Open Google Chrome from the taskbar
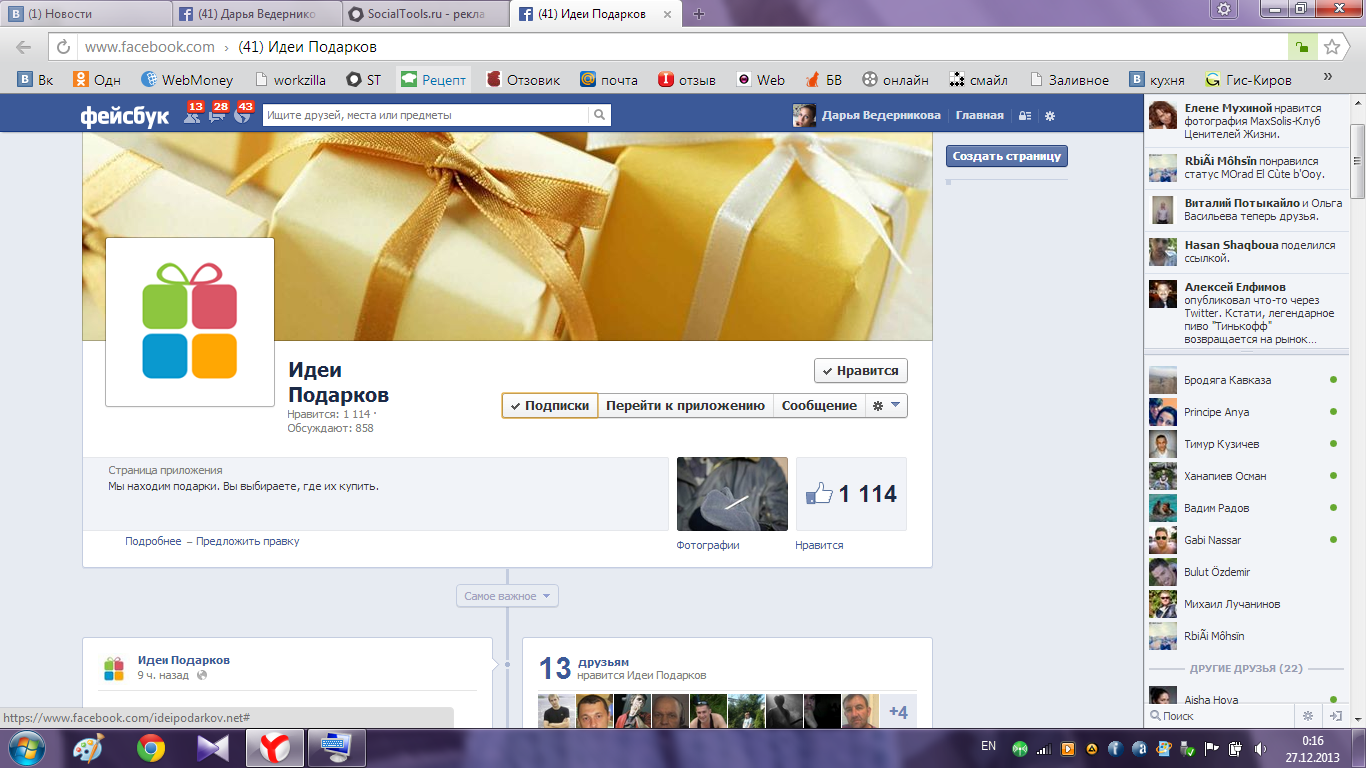This screenshot has height=768, width=1366. (151, 747)
